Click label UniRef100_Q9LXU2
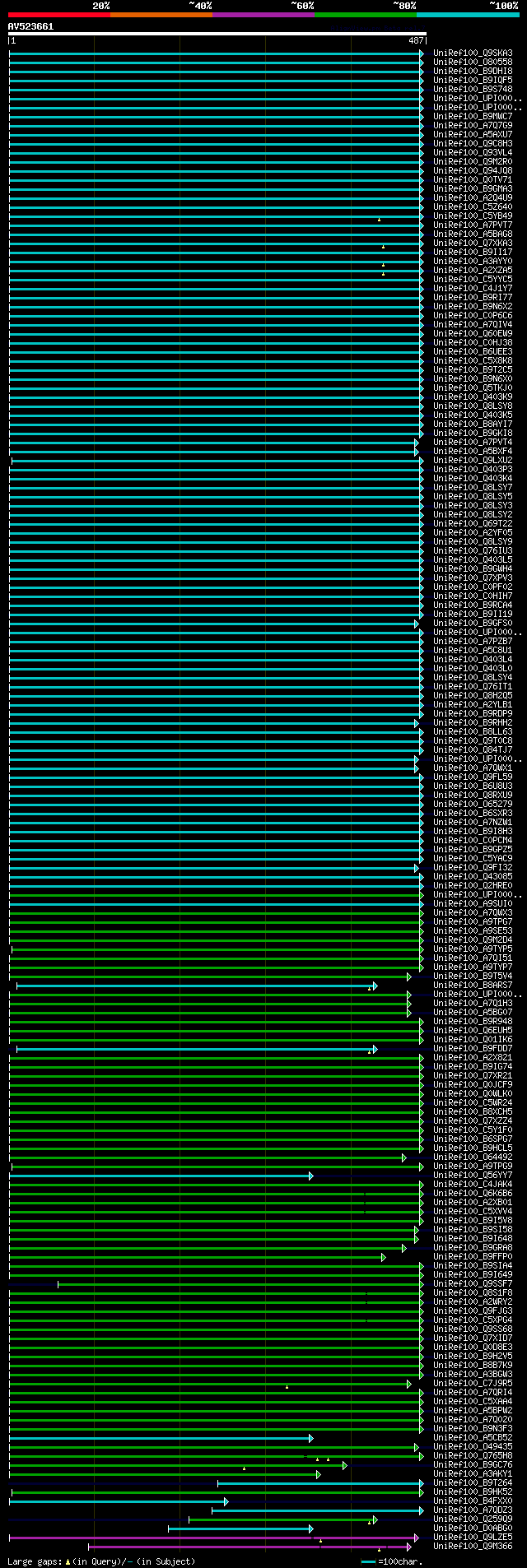Viewport: 527px width, 1568px height. pos(473,460)
